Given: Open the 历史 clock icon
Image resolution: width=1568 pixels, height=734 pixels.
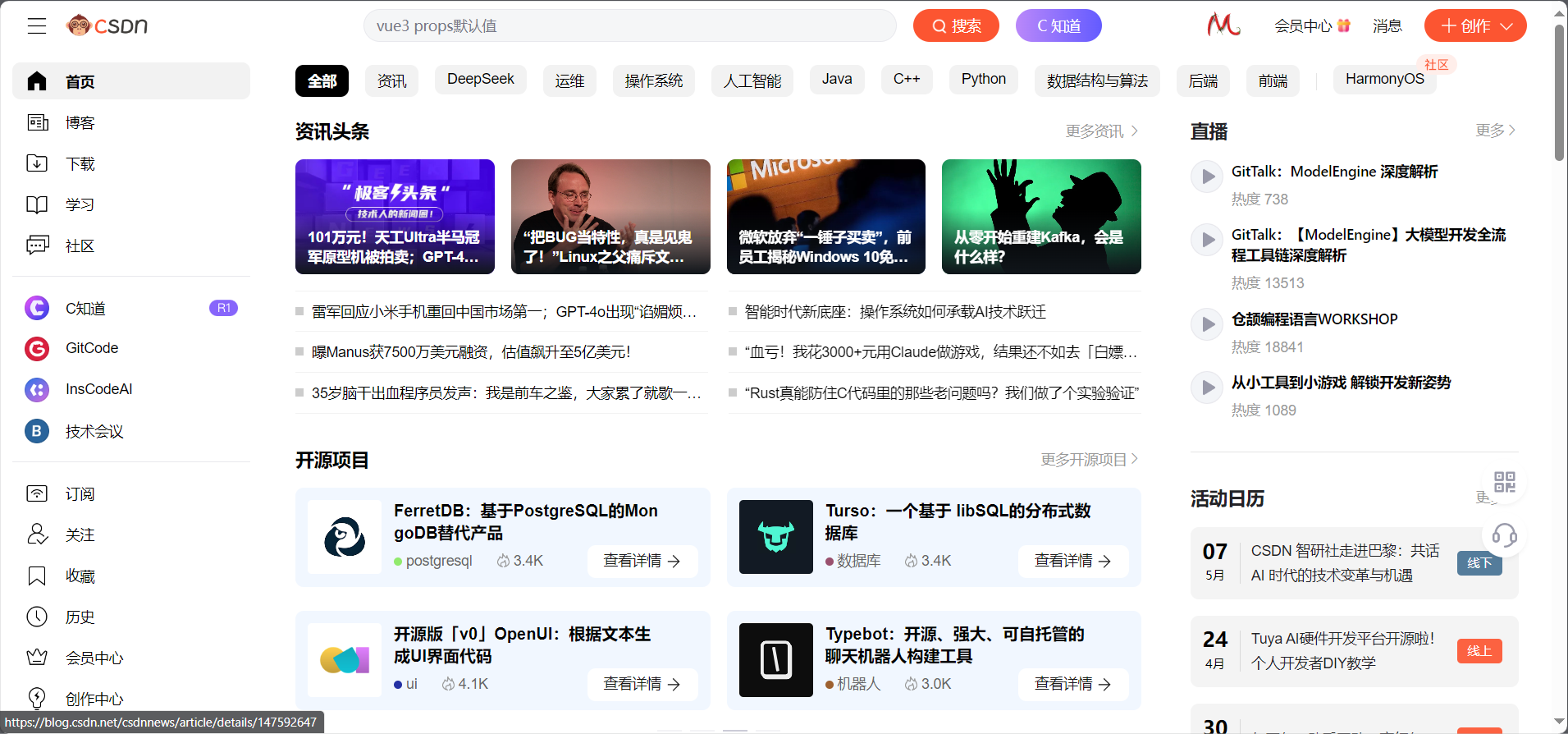Looking at the screenshot, I should coord(37,617).
